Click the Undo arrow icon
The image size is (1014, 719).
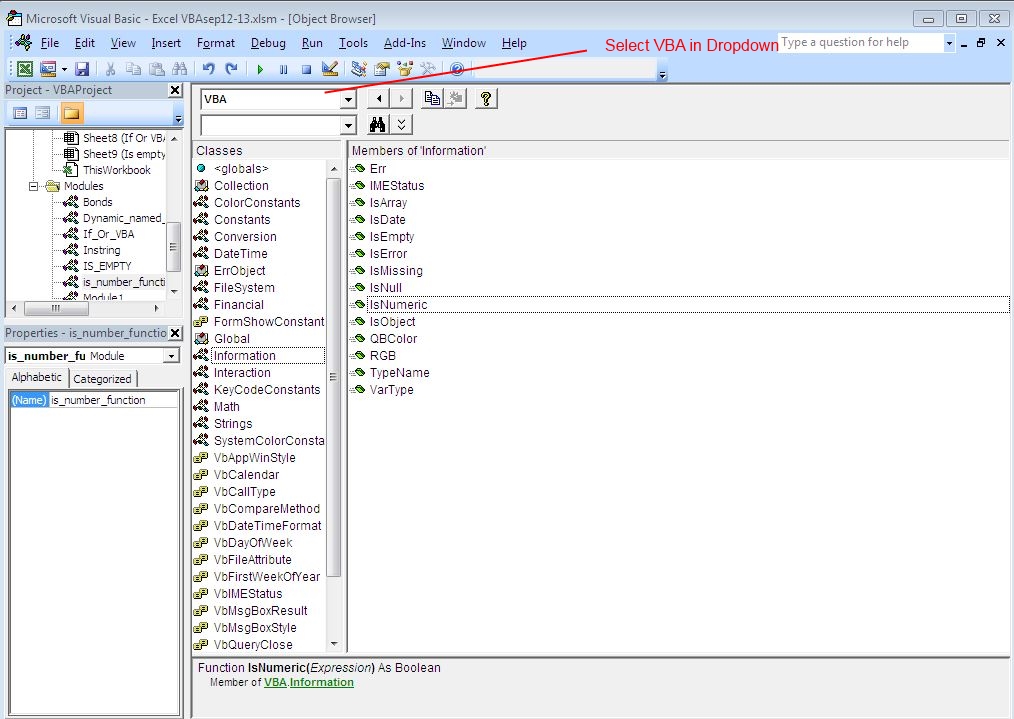(x=208, y=69)
